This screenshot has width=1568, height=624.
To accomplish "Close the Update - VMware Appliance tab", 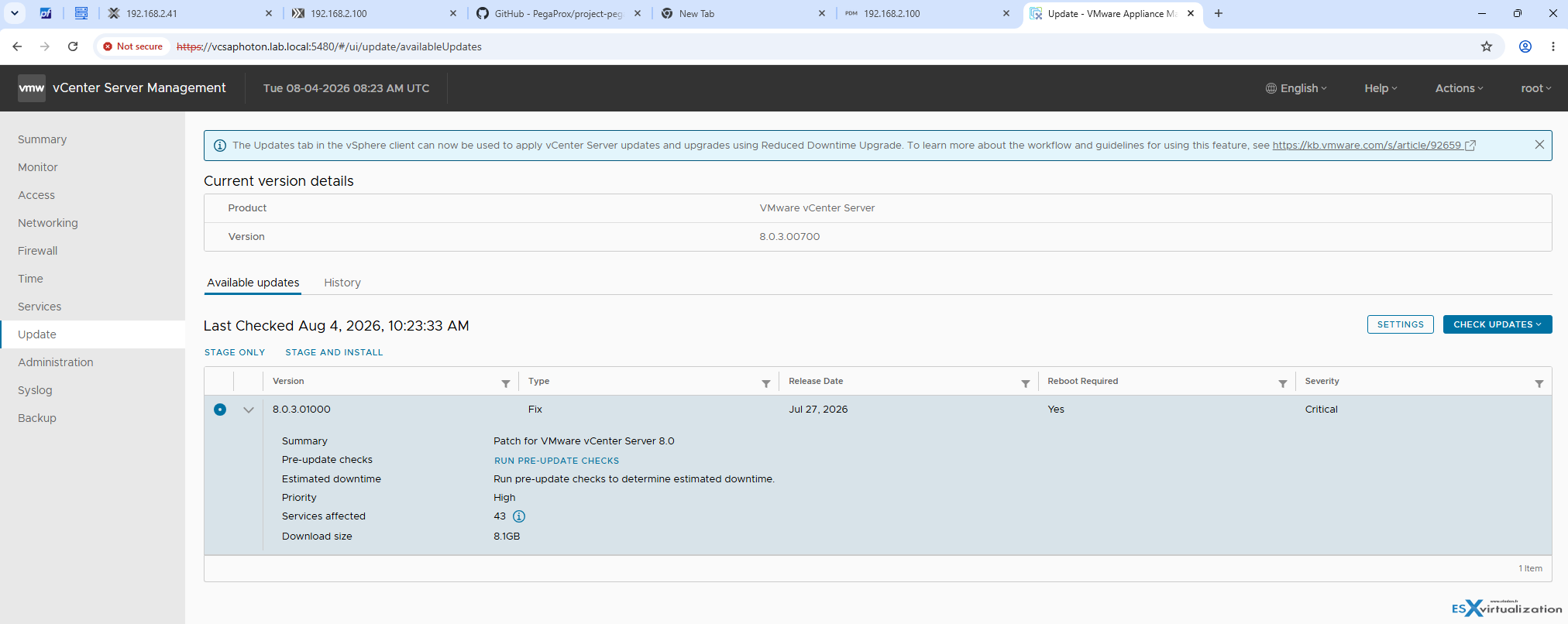I will coord(1191,13).
